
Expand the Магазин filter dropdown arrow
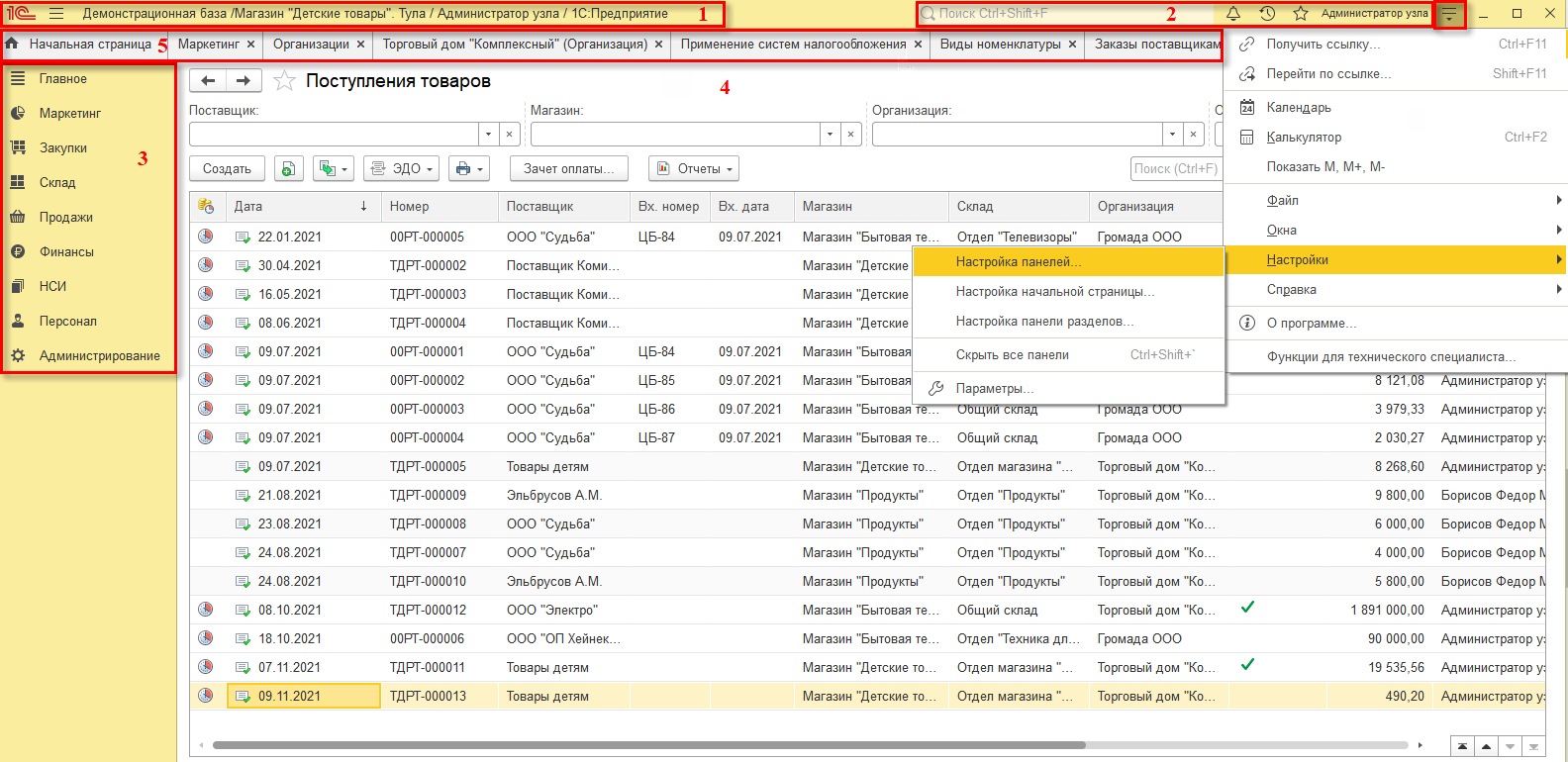coord(830,134)
